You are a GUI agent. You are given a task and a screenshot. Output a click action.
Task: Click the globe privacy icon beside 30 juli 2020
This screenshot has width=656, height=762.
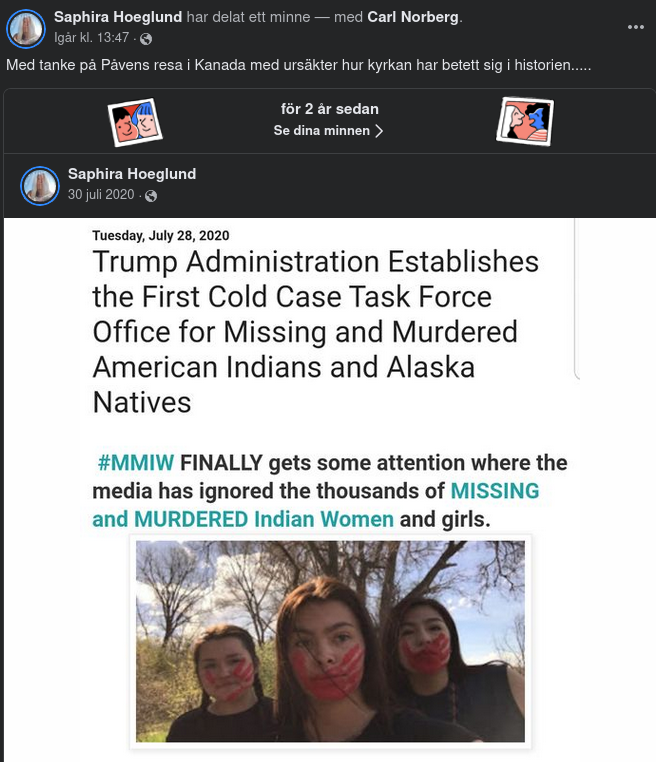[x=151, y=196]
